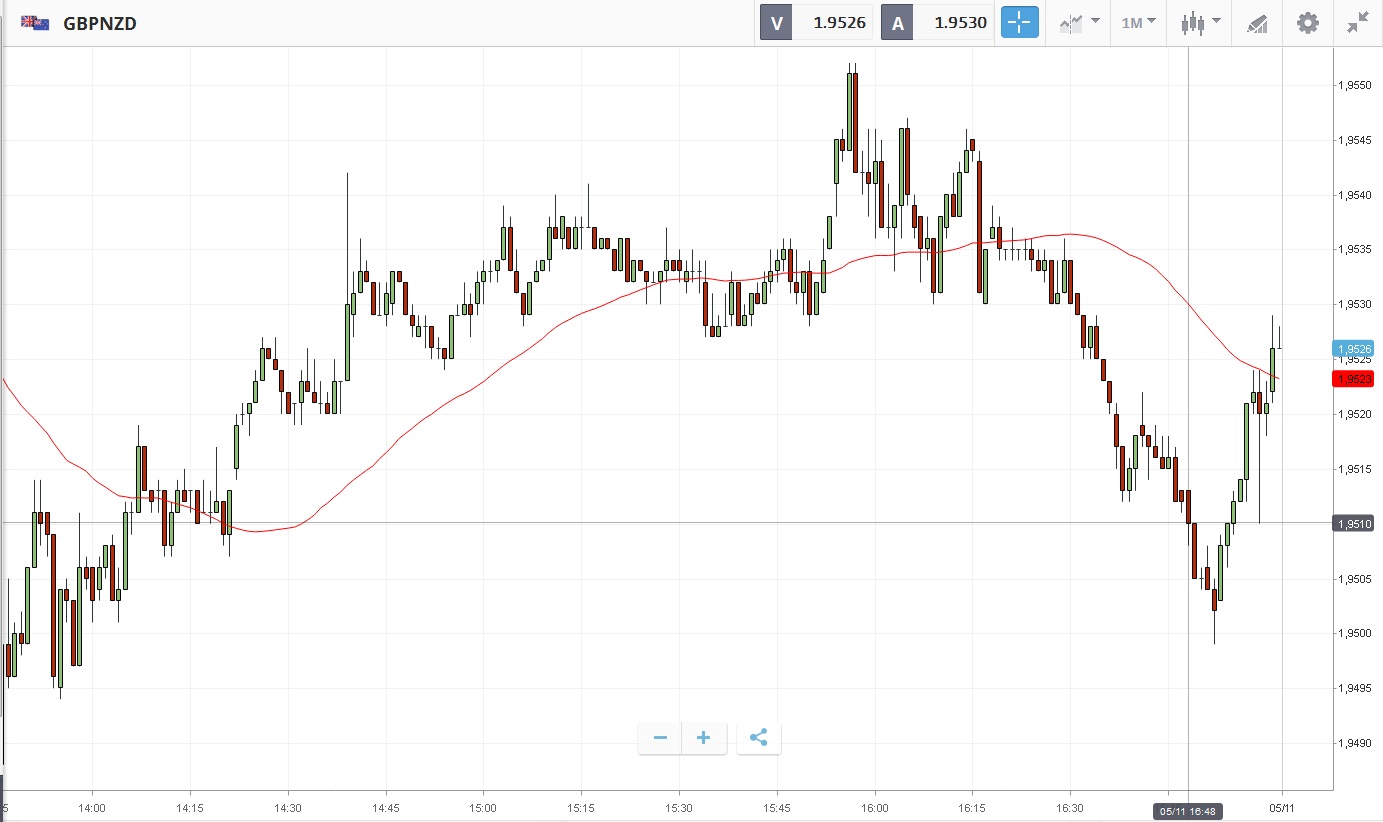This screenshot has width=1383, height=822.
Task: Click the 1.9510 crosshair price label
Action: [x=1354, y=523]
